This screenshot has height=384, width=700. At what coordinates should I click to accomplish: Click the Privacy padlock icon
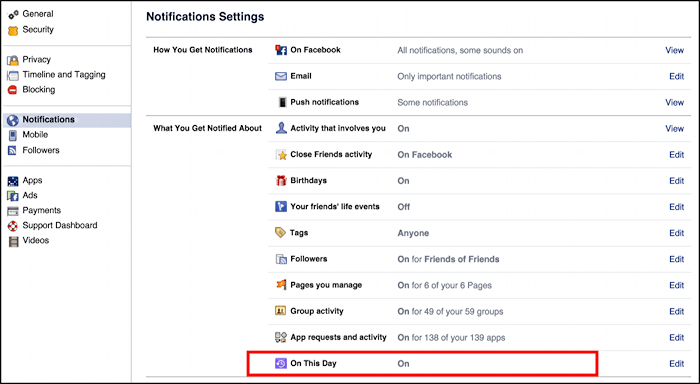click(x=13, y=60)
